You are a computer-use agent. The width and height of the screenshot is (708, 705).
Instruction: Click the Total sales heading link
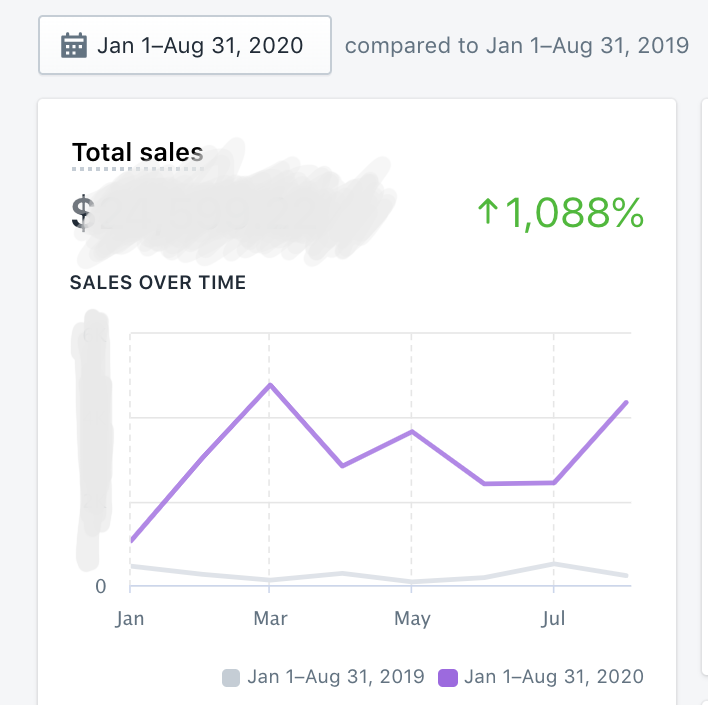tap(138, 153)
